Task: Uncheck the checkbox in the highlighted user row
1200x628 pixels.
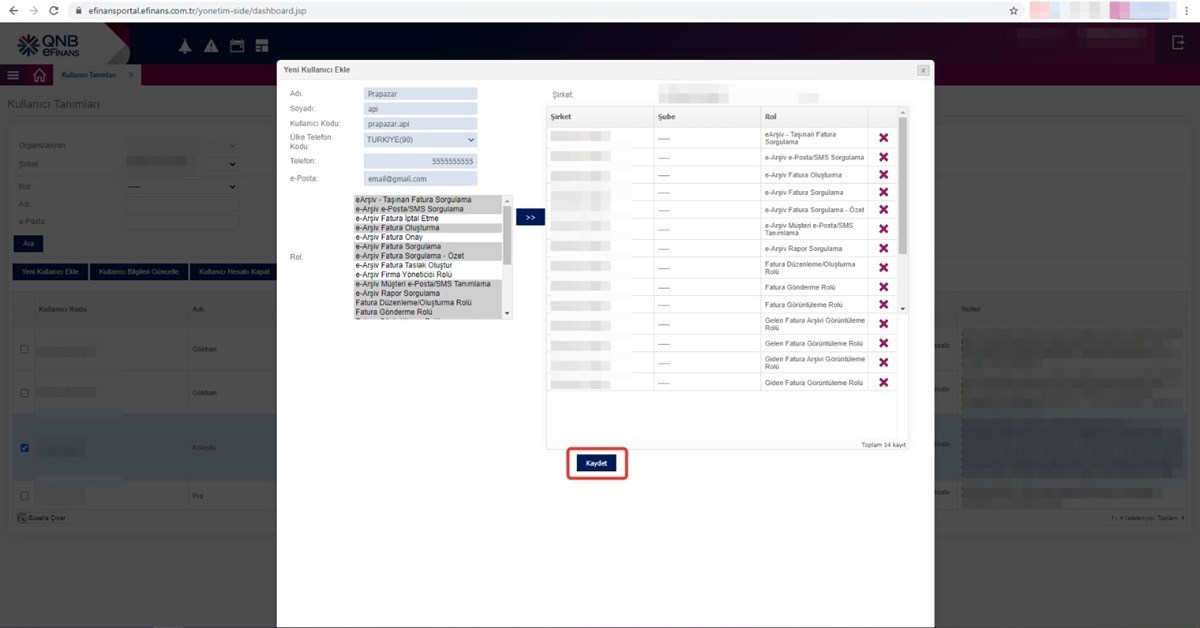Action: (x=25, y=447)
